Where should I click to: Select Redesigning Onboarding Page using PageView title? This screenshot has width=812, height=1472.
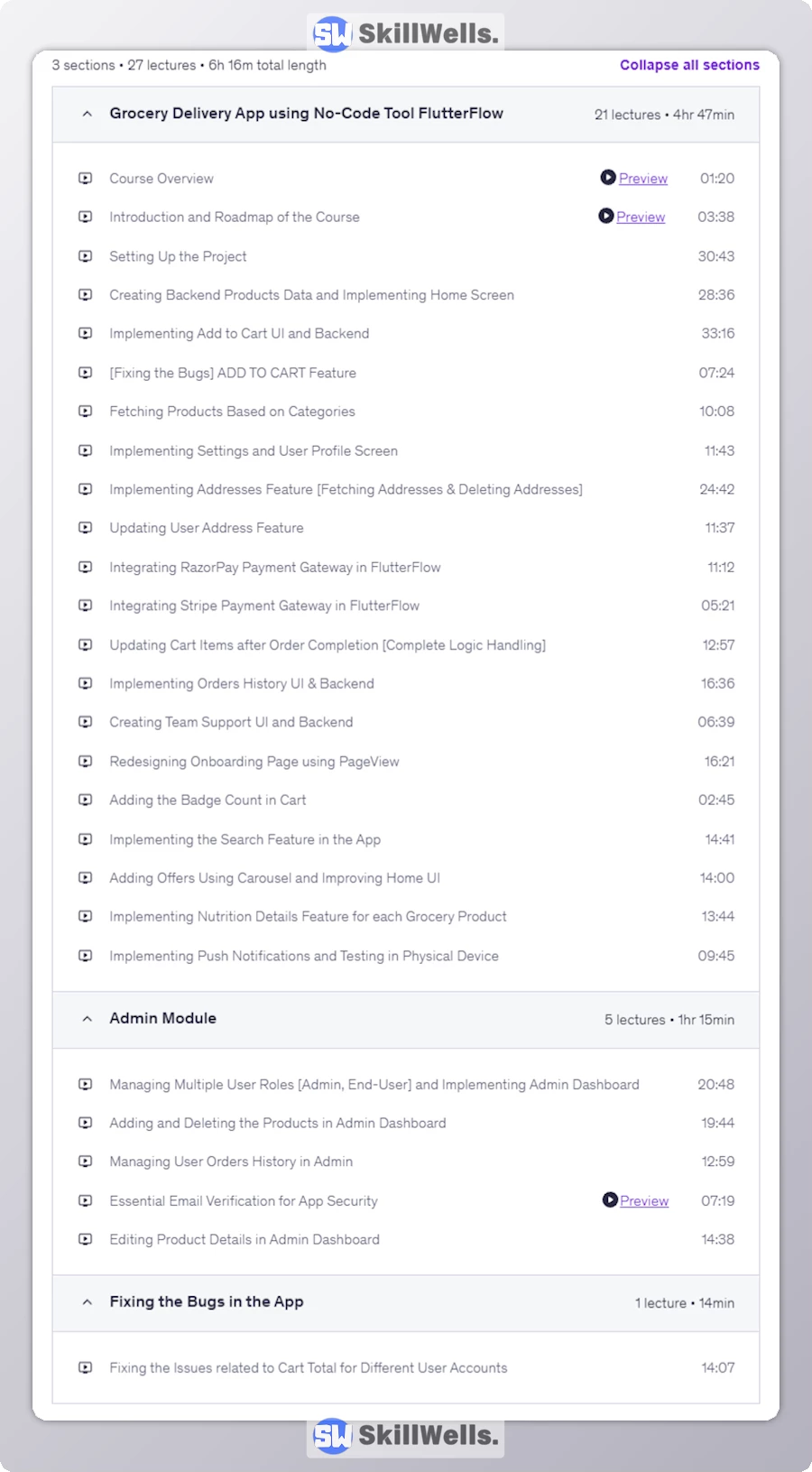(x=254, y=762)
